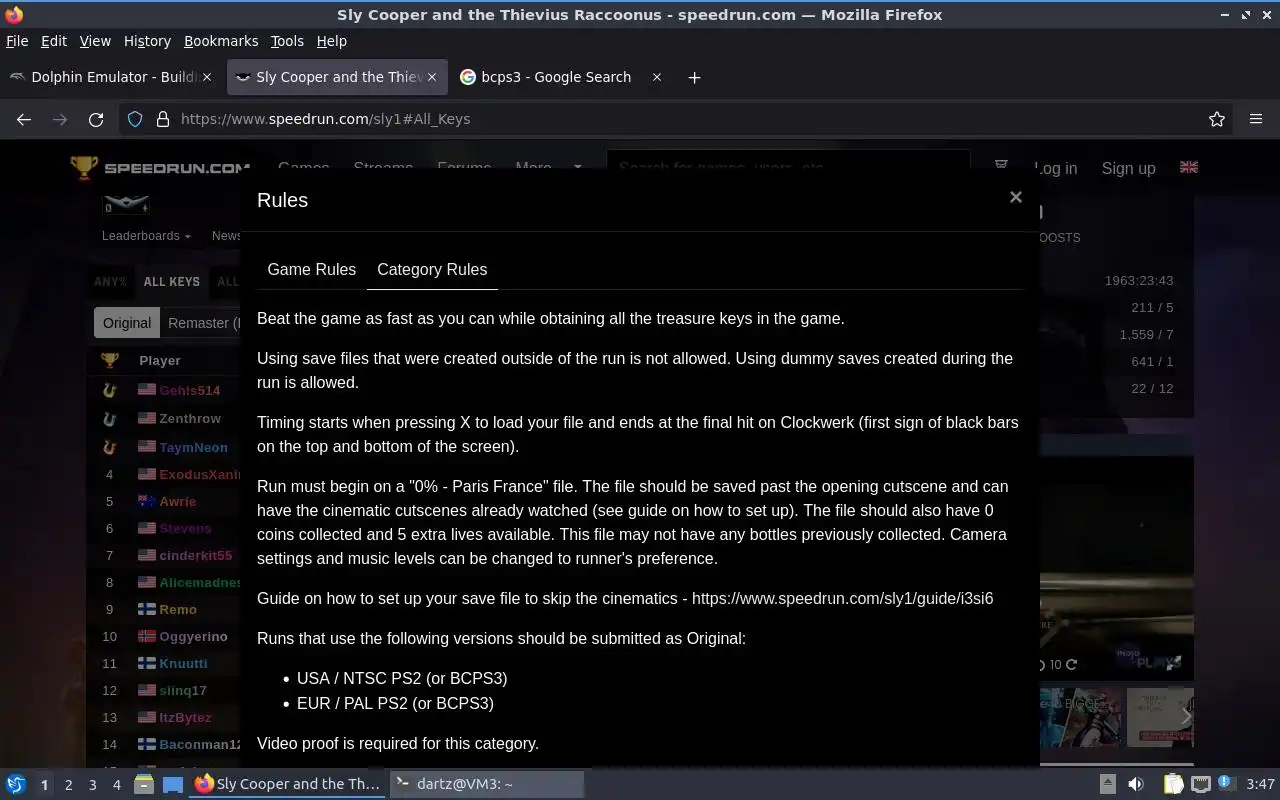The height and width of the screenshot is (800, 1280).
Task: Open the File menu
Action: tap(17, 41)
